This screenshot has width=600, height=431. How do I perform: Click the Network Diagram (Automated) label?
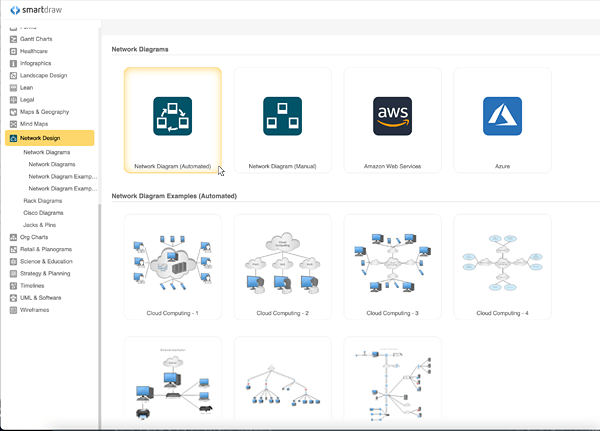click(x=173, y=167)
